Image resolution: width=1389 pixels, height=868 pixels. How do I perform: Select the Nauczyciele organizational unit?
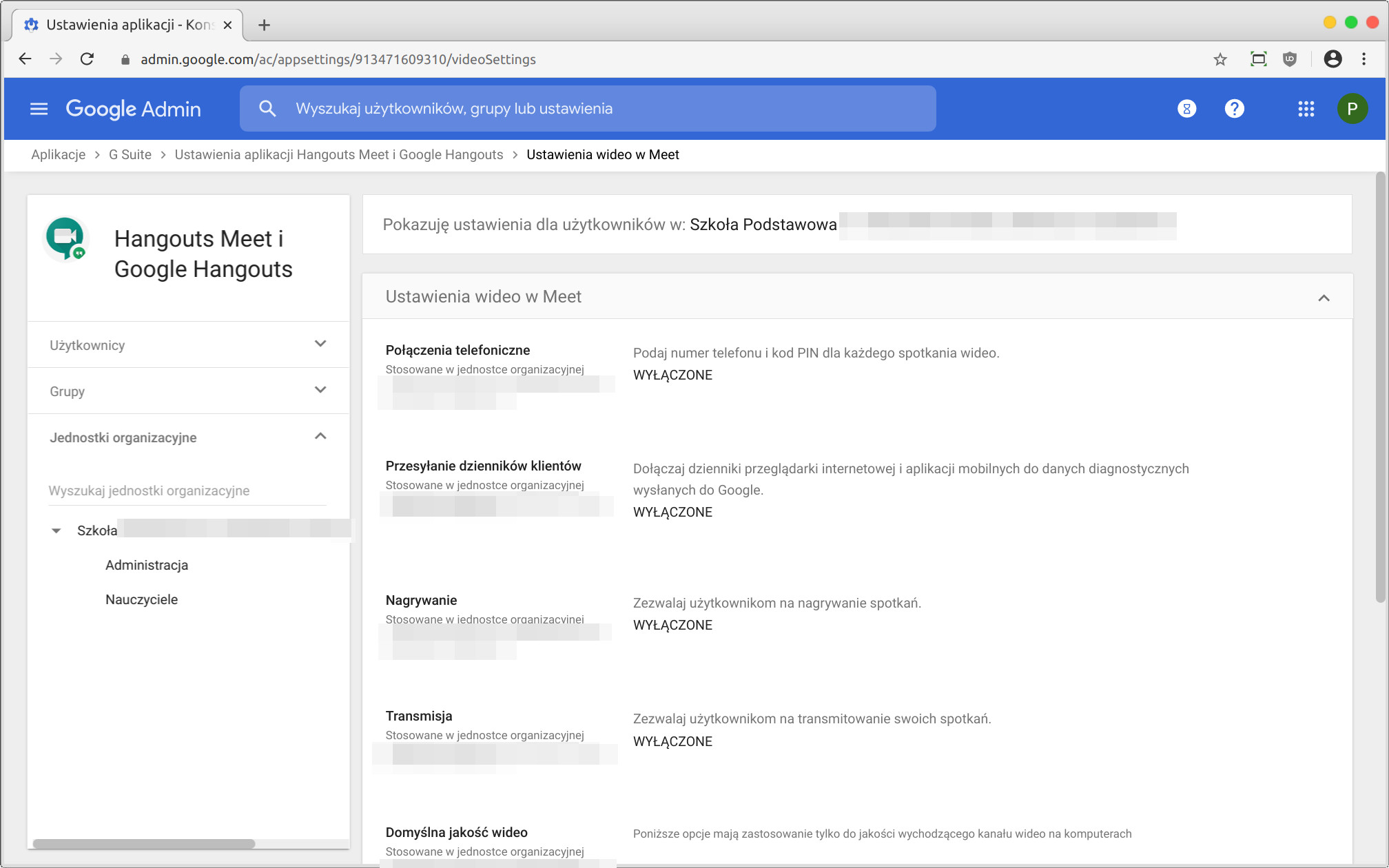point(142,599)
